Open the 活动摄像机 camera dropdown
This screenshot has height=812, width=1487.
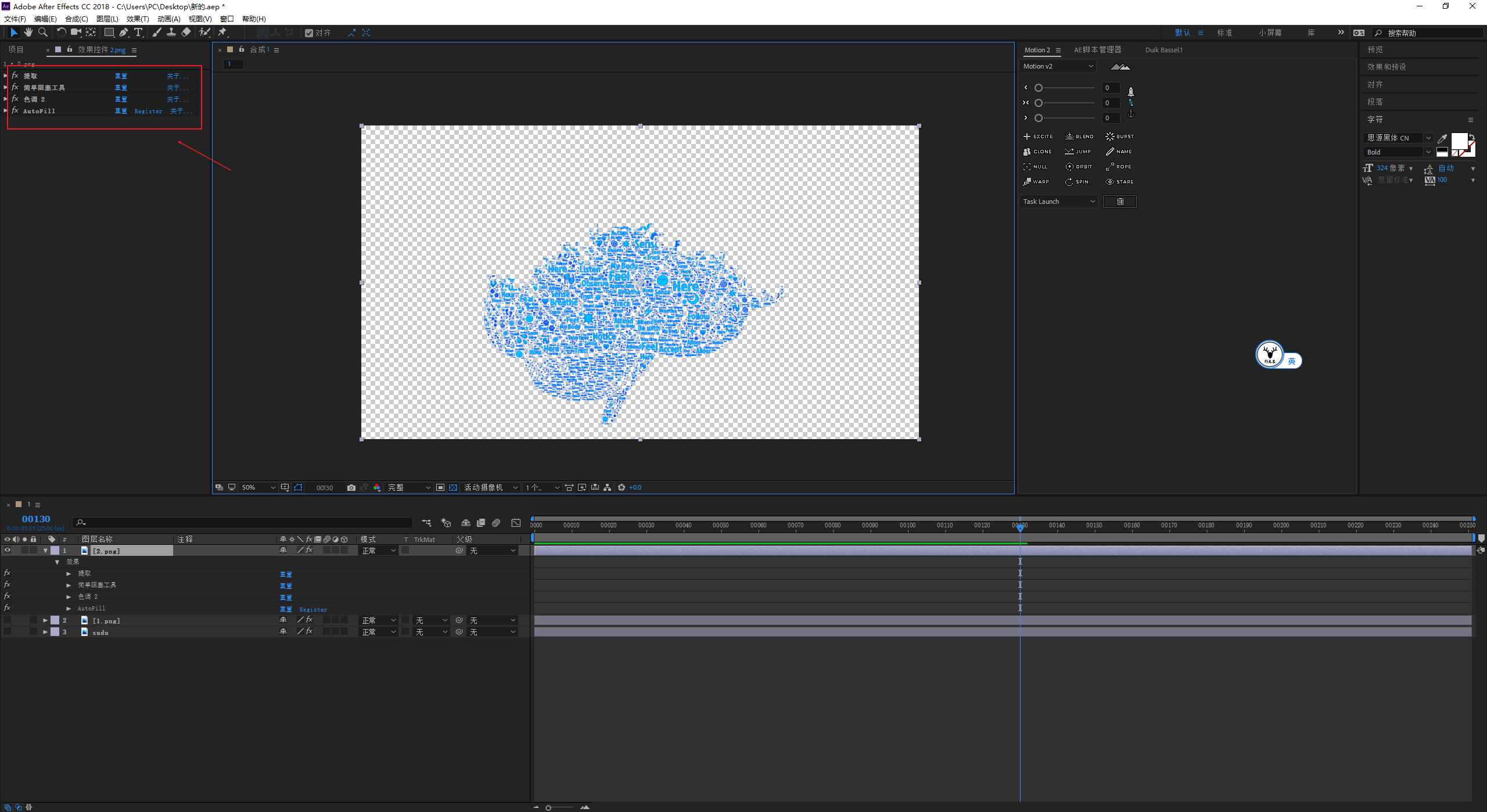(x=491, y=487)
